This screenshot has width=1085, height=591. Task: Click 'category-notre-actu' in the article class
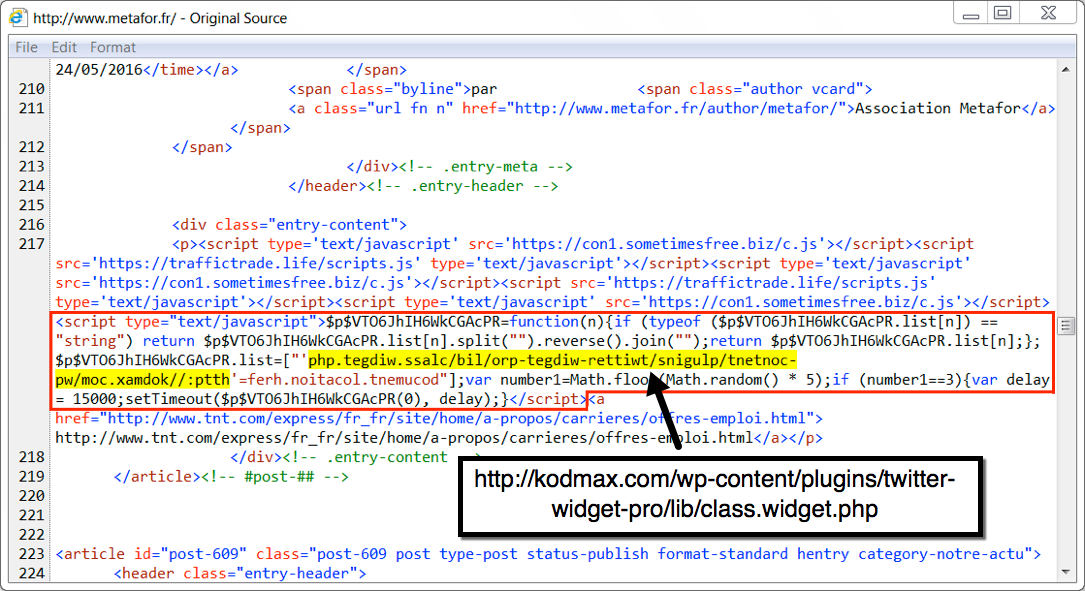pyautogui.click(x=941, y=554)
